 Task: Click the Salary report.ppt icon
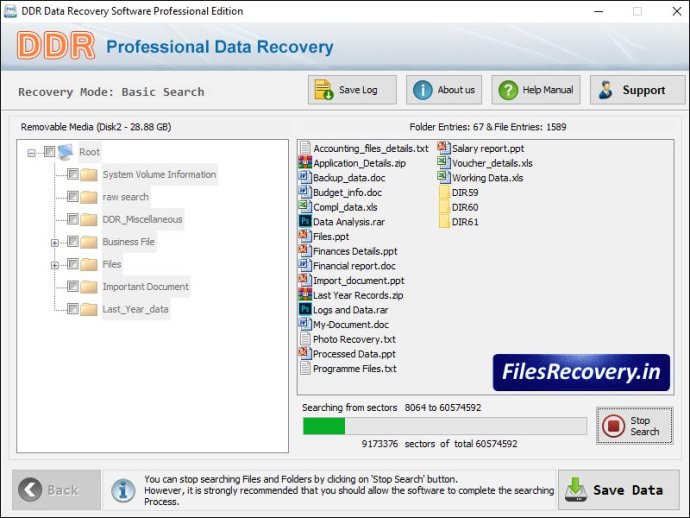coord(444,148)
